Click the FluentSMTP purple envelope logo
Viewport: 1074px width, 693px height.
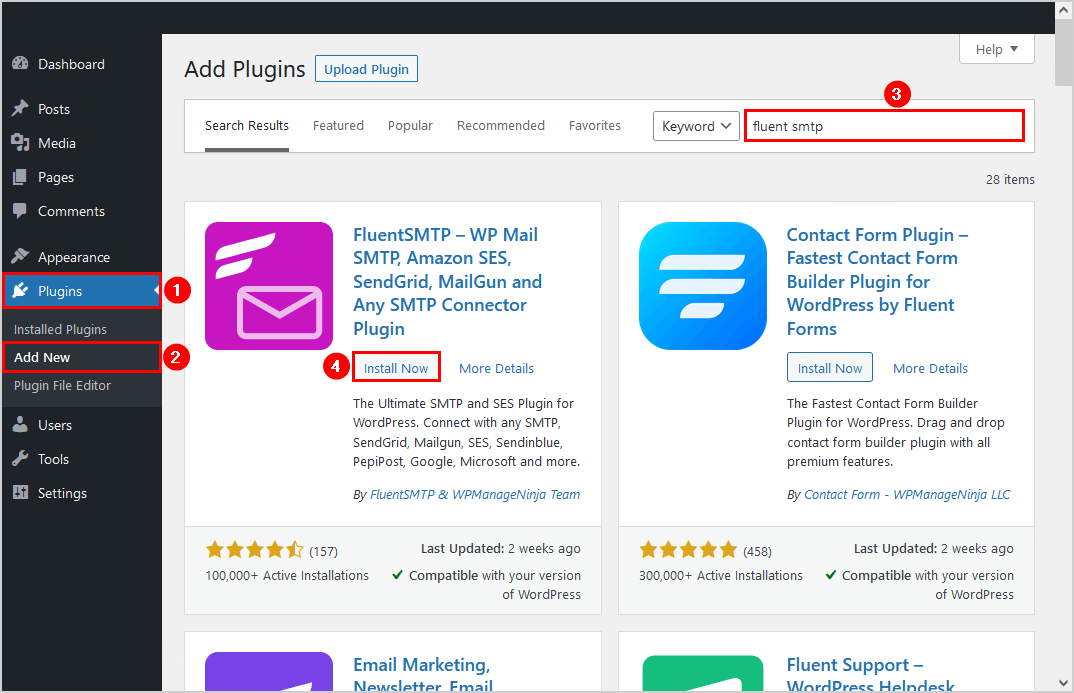[x=269, y=286]
